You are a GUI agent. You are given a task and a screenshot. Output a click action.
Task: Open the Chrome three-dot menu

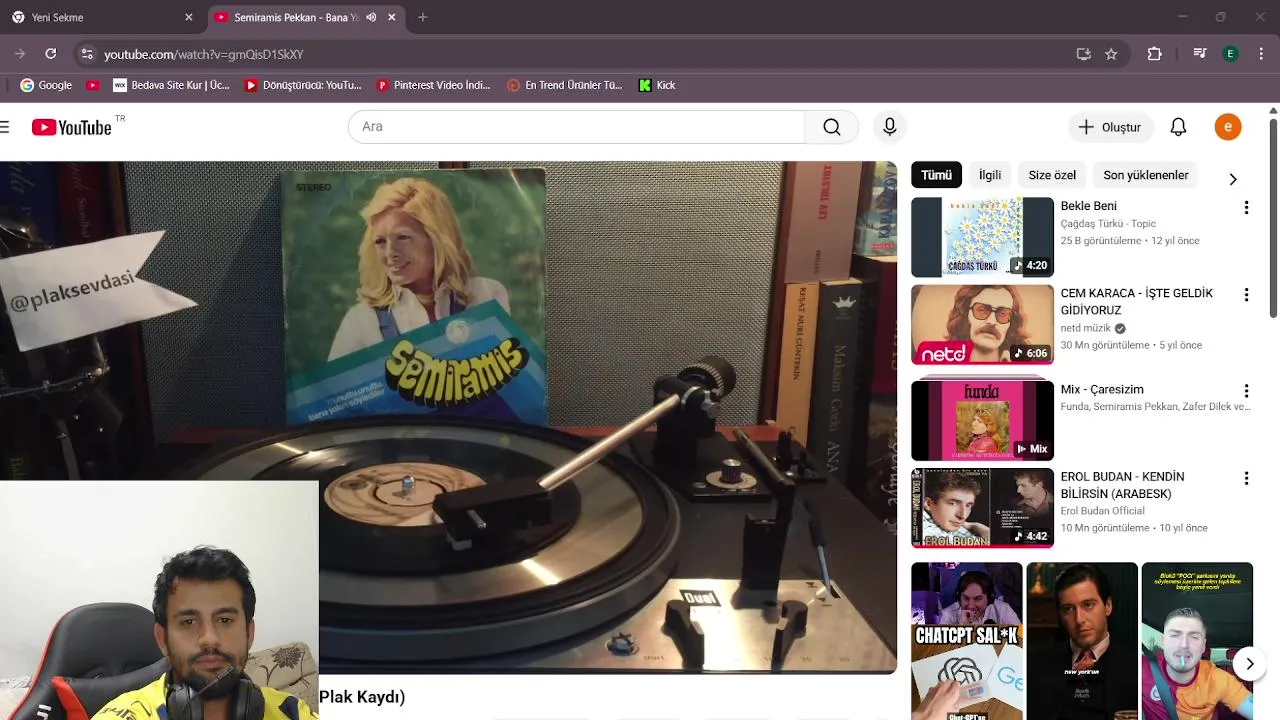tap(1261, 54)
